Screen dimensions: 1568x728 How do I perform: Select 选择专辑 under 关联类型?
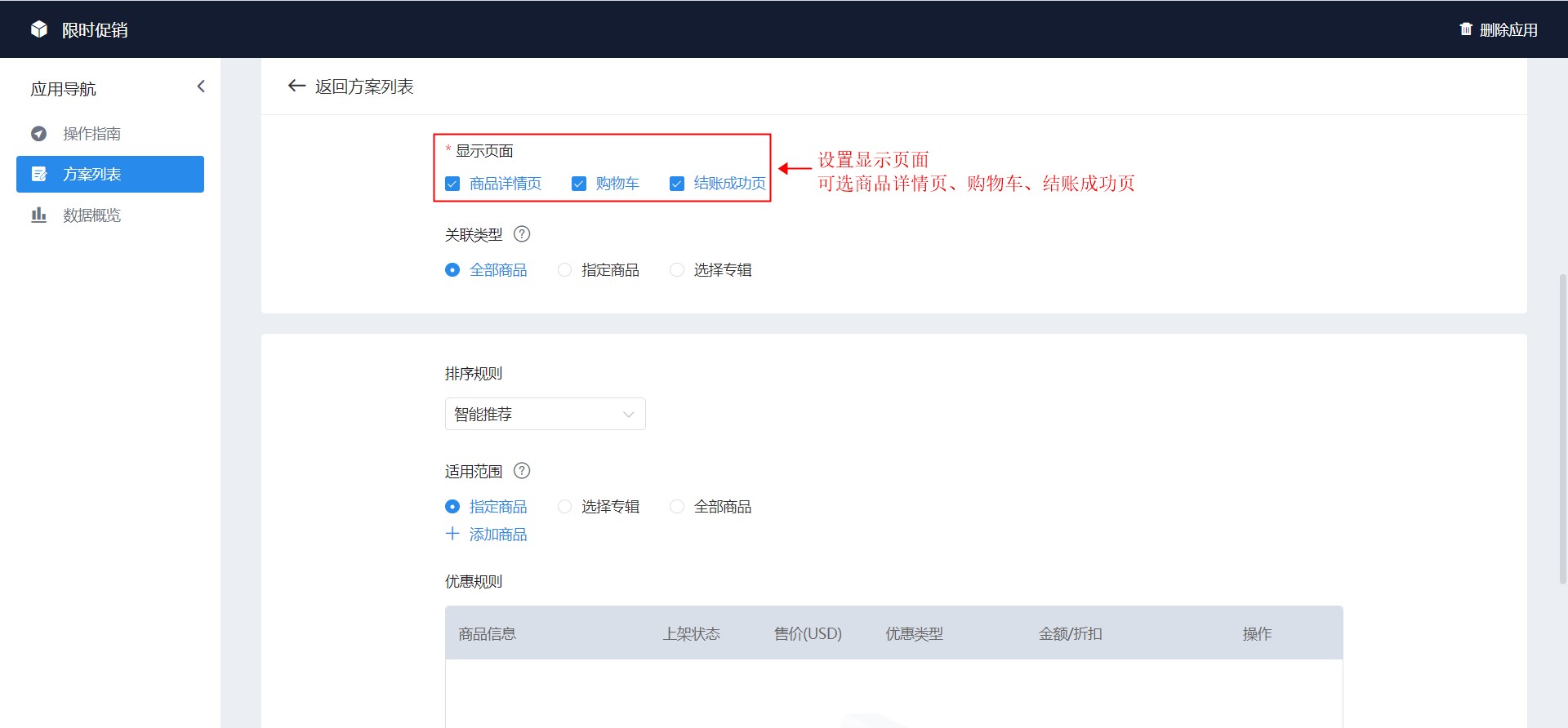[x=677, y=270]
